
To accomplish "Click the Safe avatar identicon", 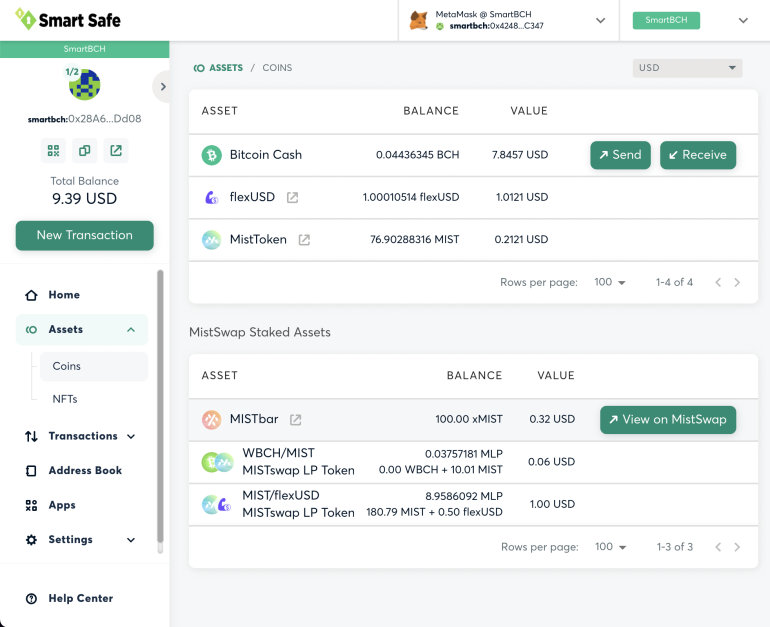I will tap(84, 84).
